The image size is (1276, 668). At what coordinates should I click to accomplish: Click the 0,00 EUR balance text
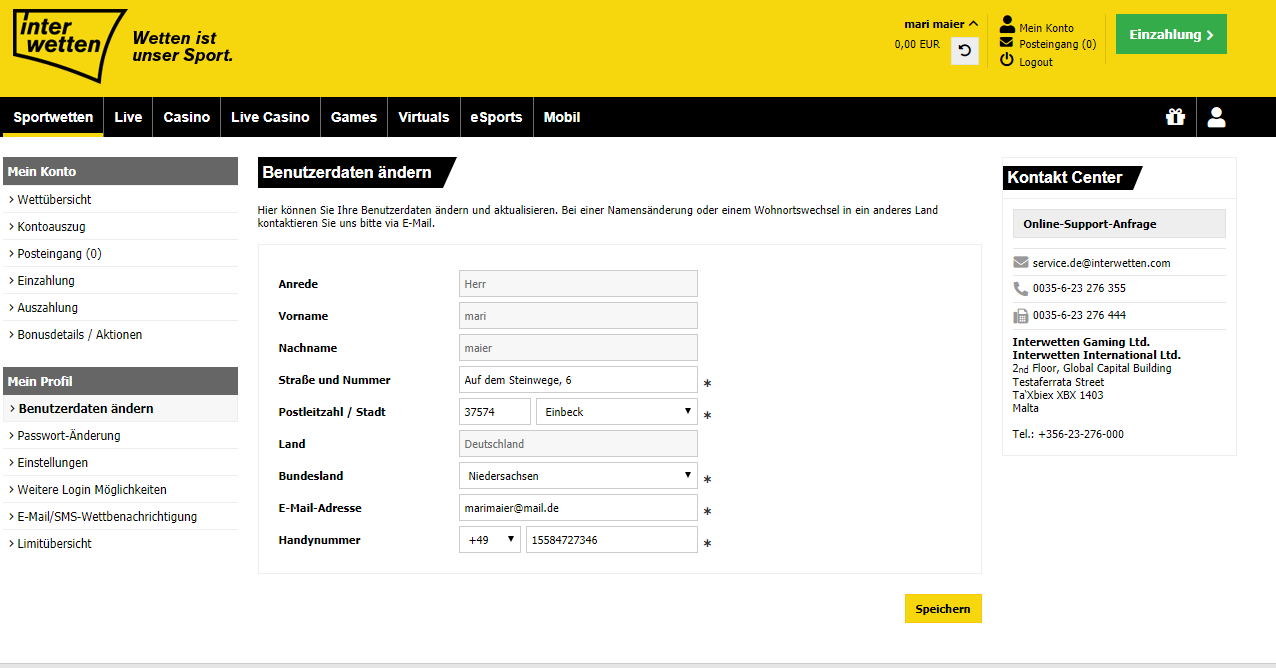(x=917, y=44)
